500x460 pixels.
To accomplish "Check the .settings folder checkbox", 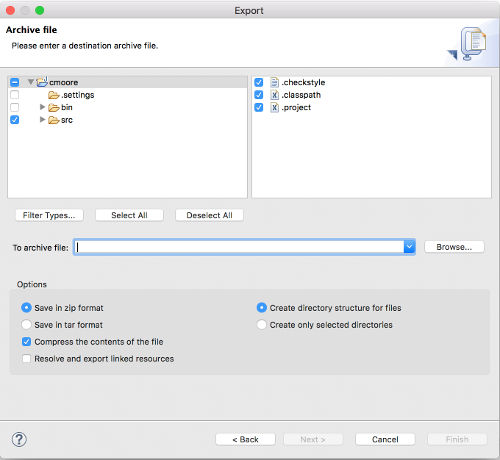I will [15, 95].
